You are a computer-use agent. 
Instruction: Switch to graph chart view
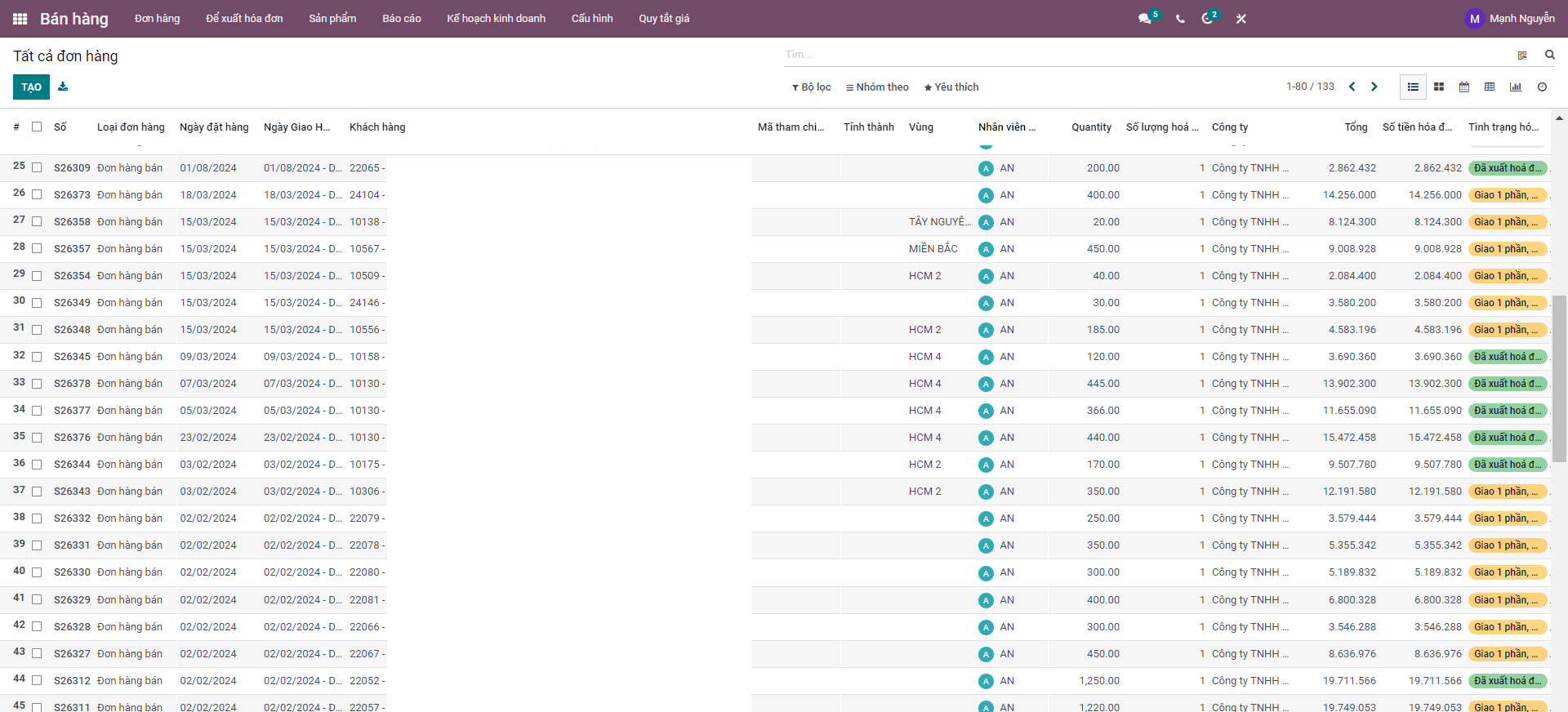(x=1516, y=87)
